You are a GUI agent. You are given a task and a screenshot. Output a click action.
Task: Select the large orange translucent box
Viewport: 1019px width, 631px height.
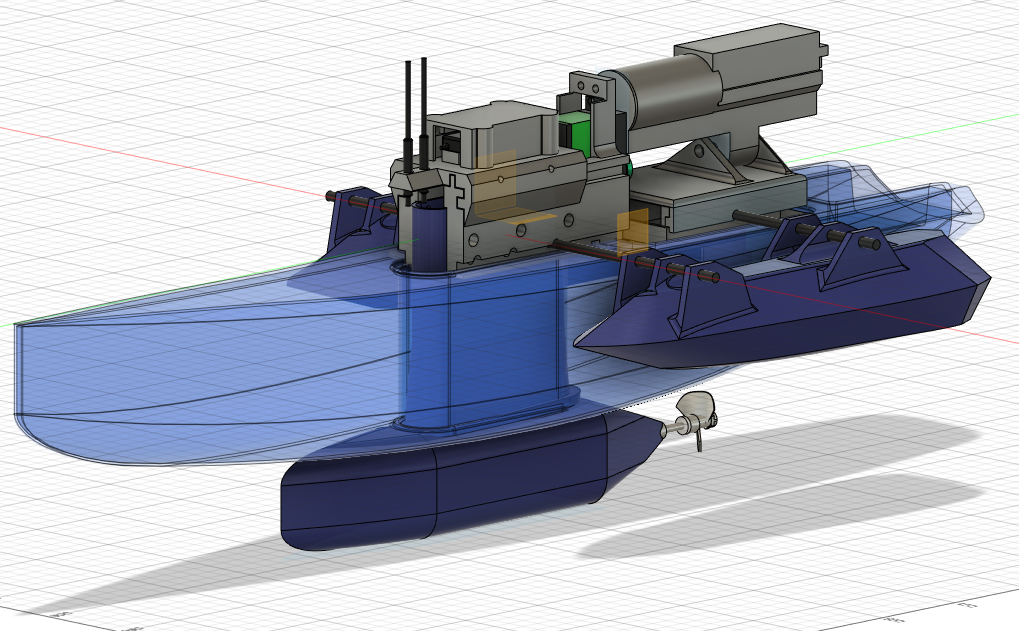coord(498,184)
